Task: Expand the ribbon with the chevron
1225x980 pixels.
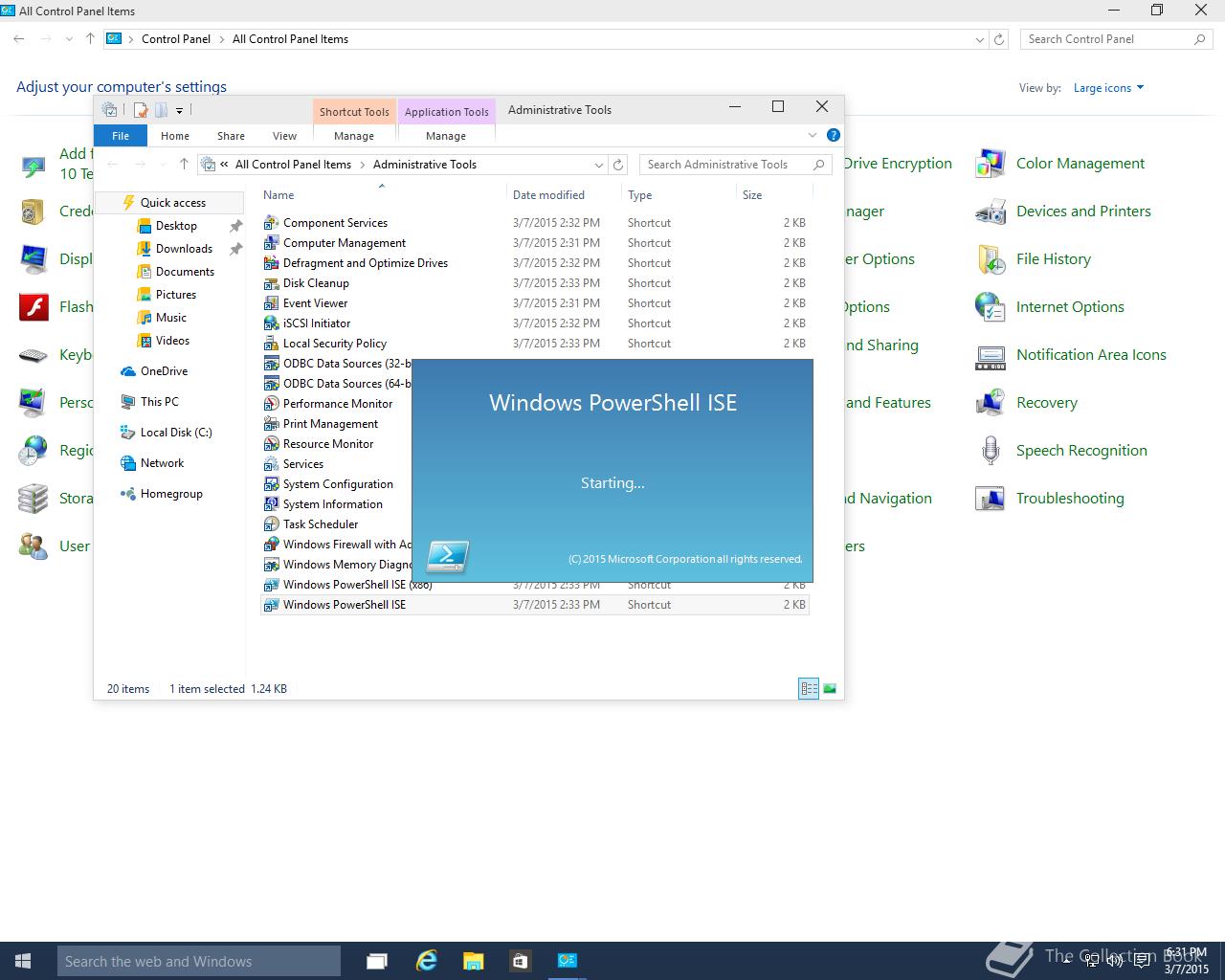Action: click(813, 135)
